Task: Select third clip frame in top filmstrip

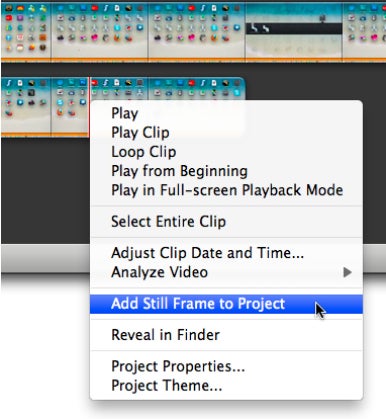Action: [x=197, y=31]
